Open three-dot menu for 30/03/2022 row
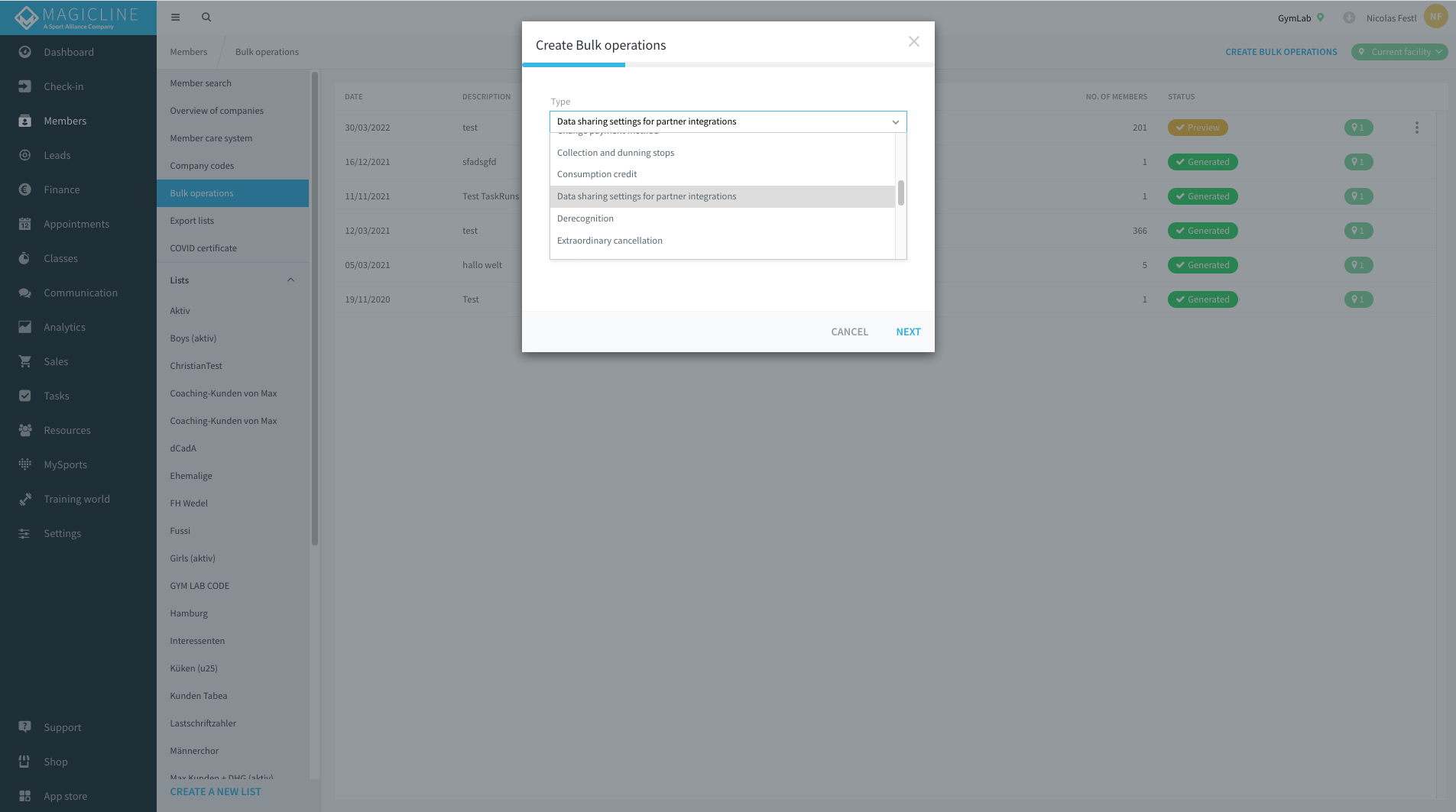The width and height of the screenshot is (1456, 812). pos(1416,128)
